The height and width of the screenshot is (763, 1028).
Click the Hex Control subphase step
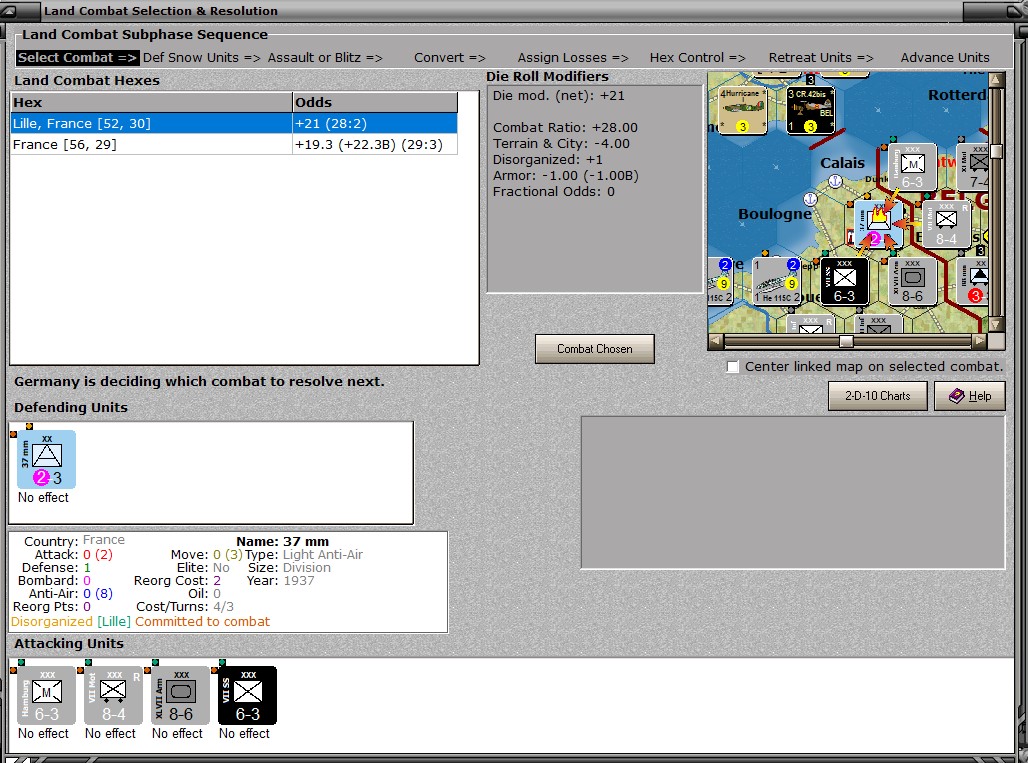[x=698, y=58]
